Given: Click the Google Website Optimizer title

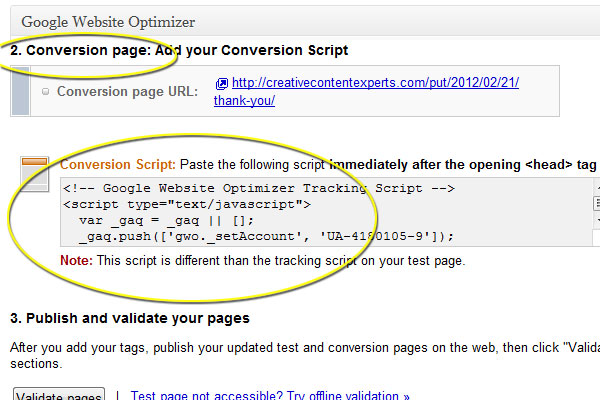Looking at the screenshot, I should [108, 20].
